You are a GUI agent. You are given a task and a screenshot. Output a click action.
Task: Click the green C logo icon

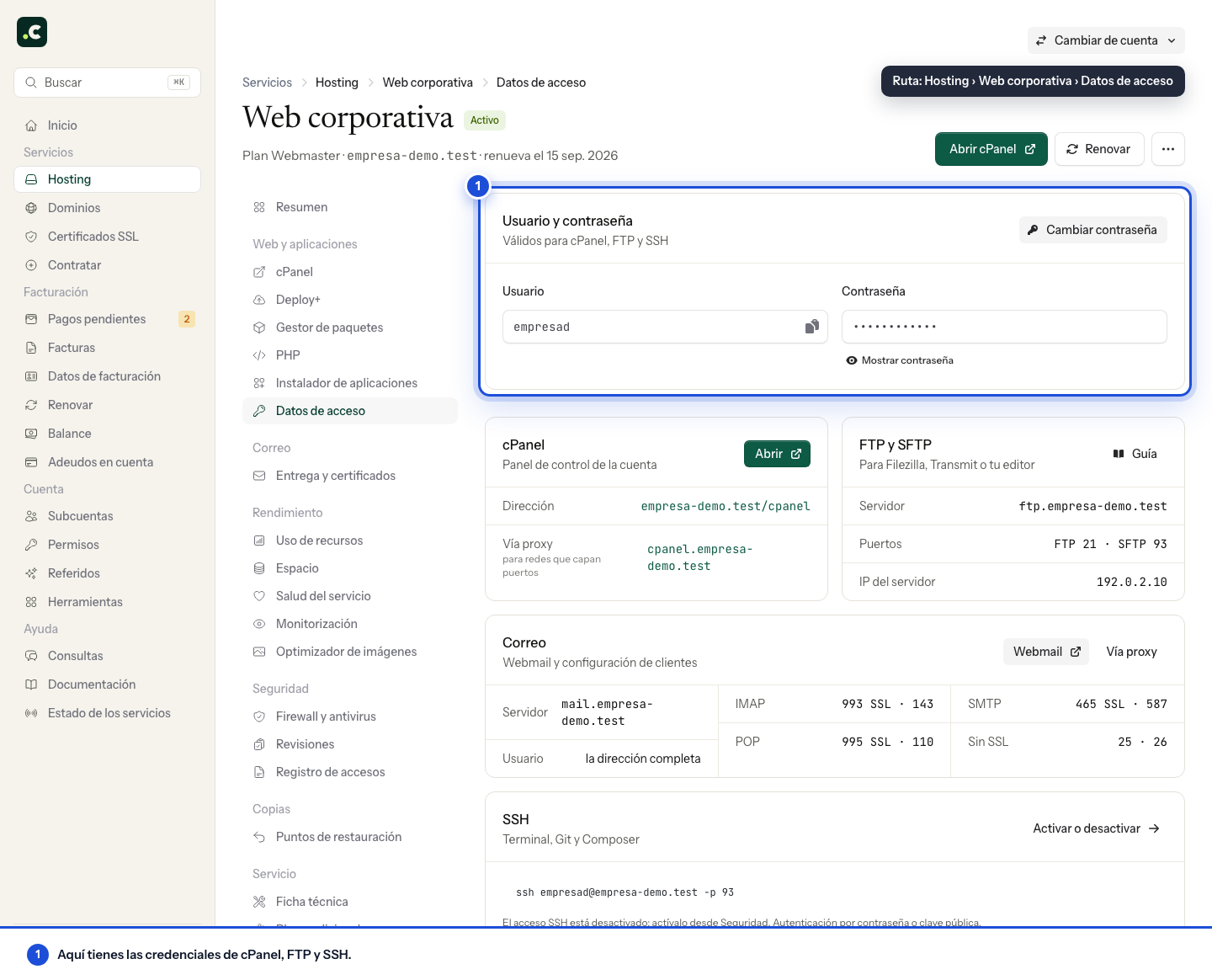[x=32, y=32]
